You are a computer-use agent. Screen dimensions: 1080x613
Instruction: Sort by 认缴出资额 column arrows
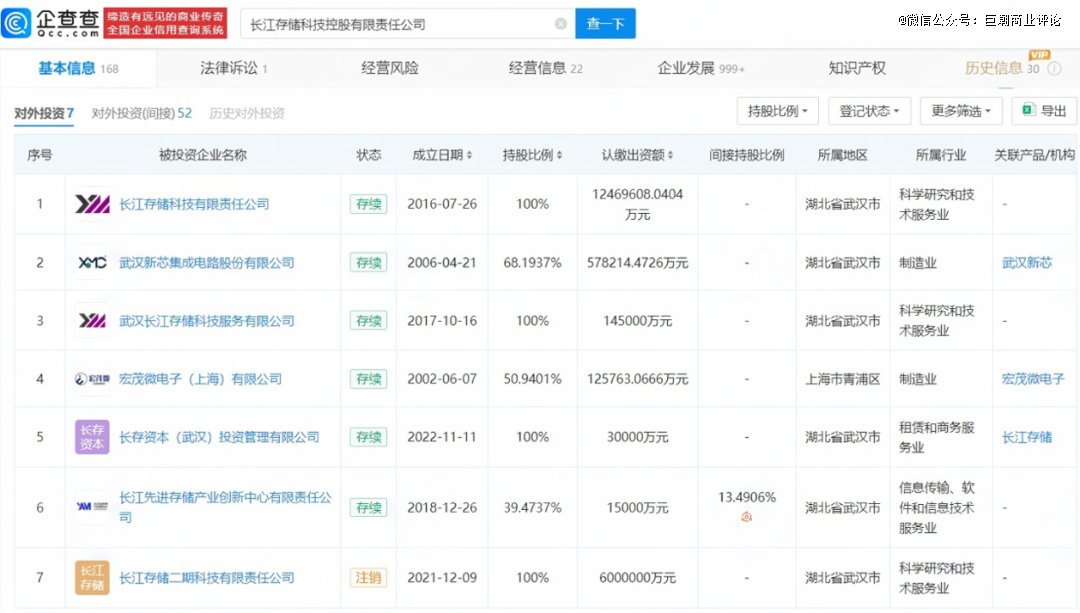[670, 155]
